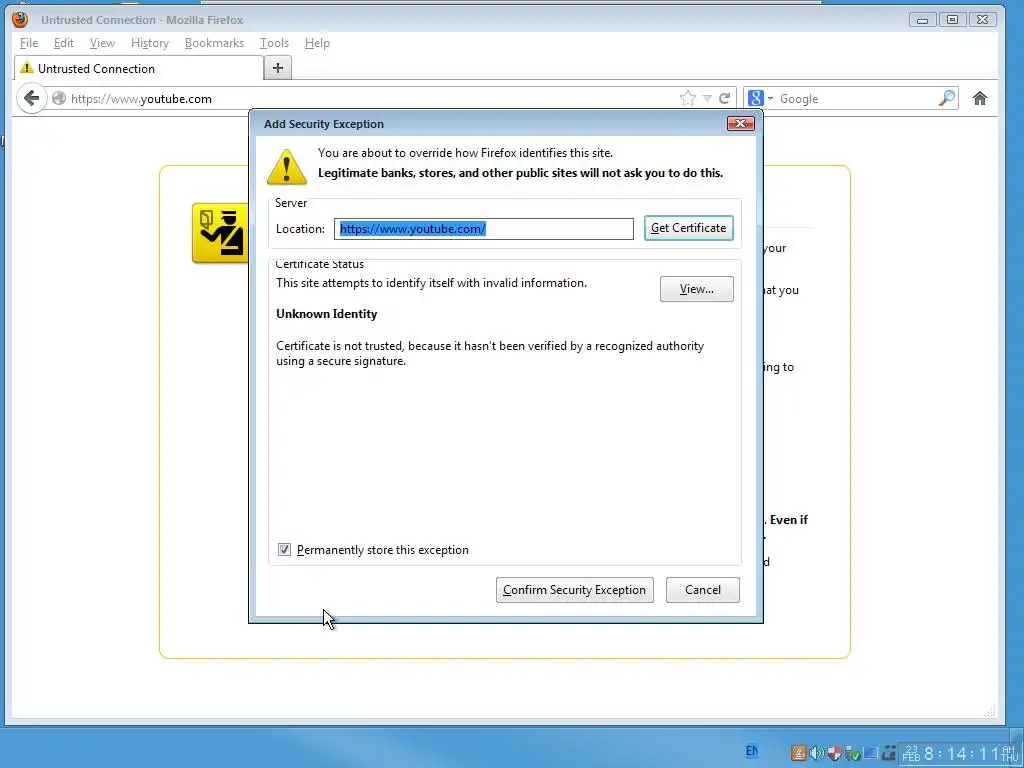Screen dimensions: 1024x768
Task: Select the Untrusted Connection tab
Action: pyautogui.click(x=138, y=68)
